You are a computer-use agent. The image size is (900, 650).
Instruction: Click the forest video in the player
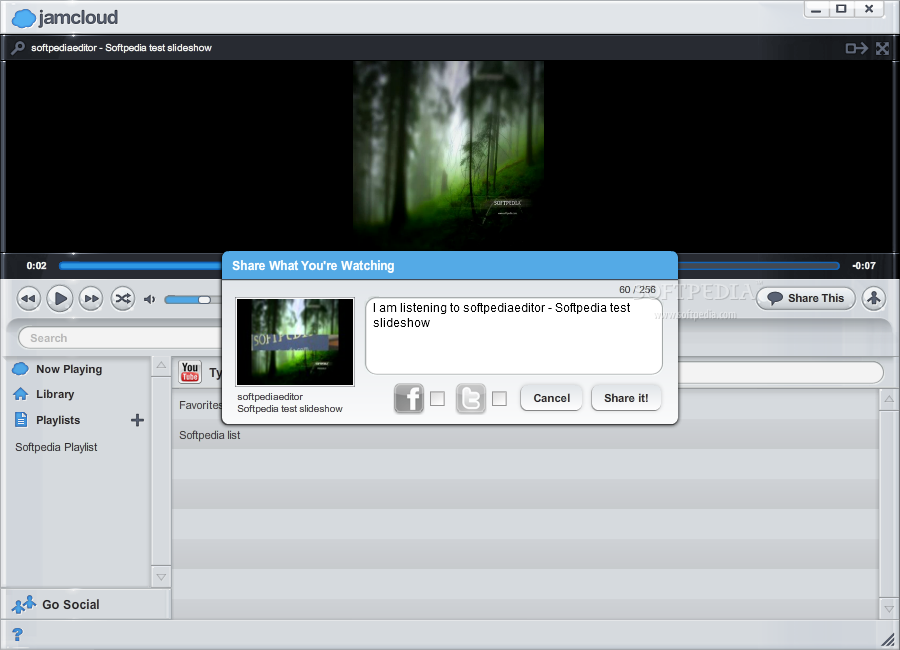448,155
